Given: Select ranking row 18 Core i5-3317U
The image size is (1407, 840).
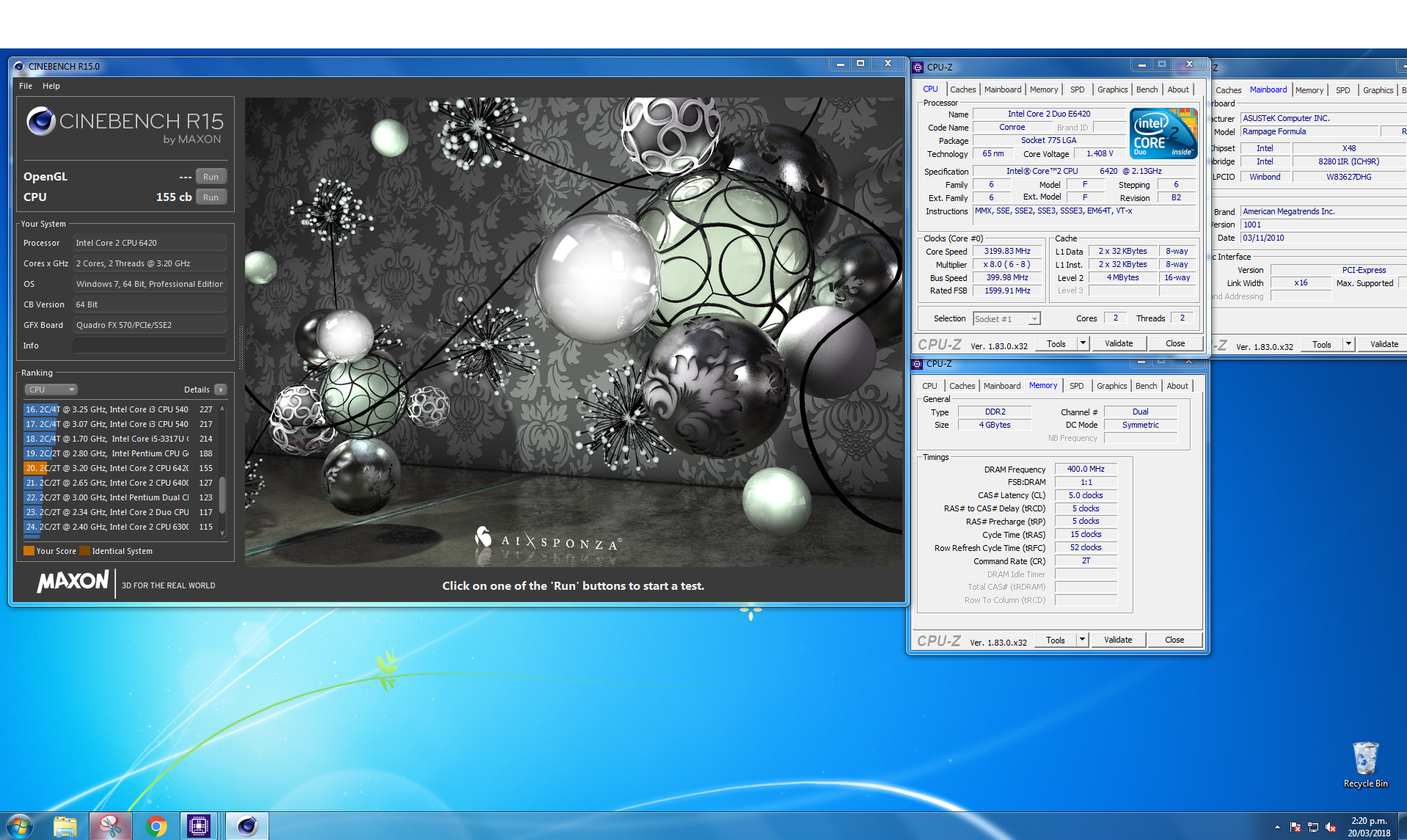Looking at the screenshot, I should coord(120,439).
